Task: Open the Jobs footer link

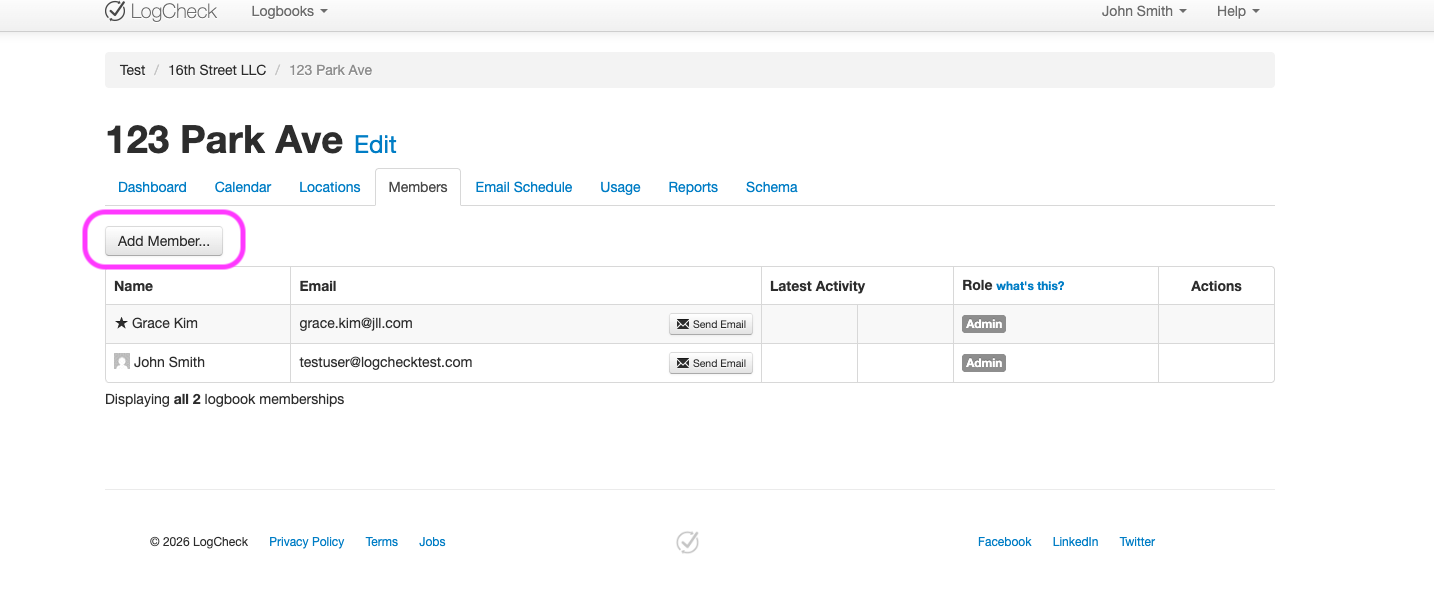Action: click(432, 542)
